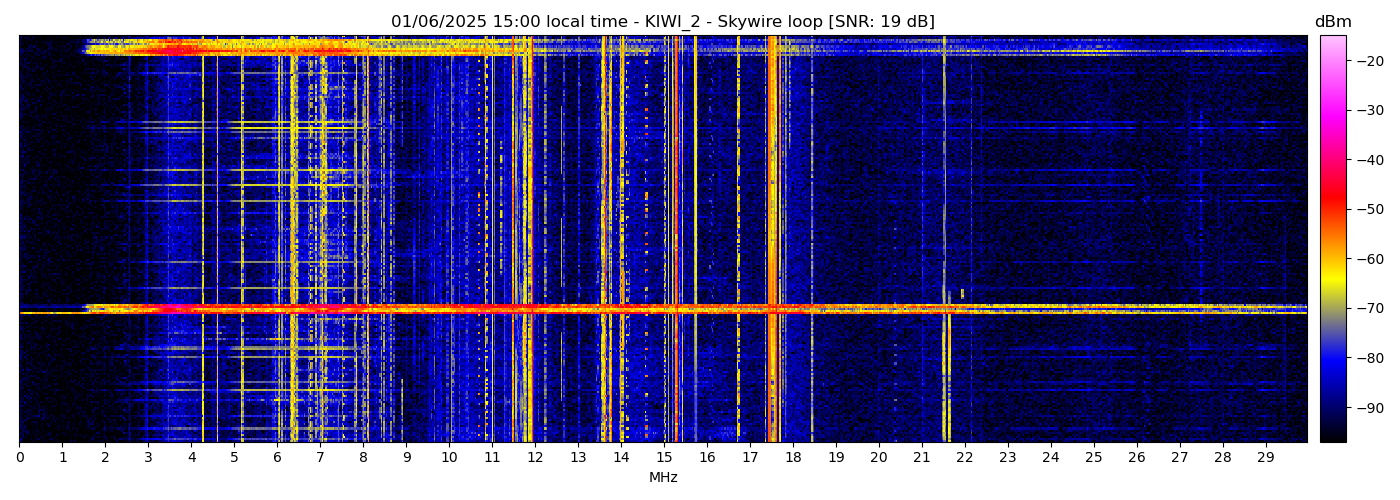The height and width of the screenshot is (500, 1400).
Task: Click the 14 MHz x-axis tick label
Action: coord(621,458)
